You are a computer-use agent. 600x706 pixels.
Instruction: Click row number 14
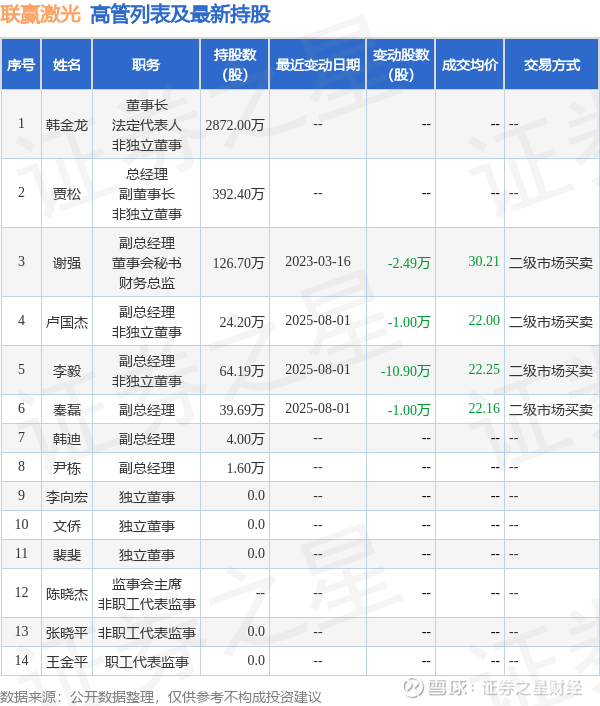(22, 660)
